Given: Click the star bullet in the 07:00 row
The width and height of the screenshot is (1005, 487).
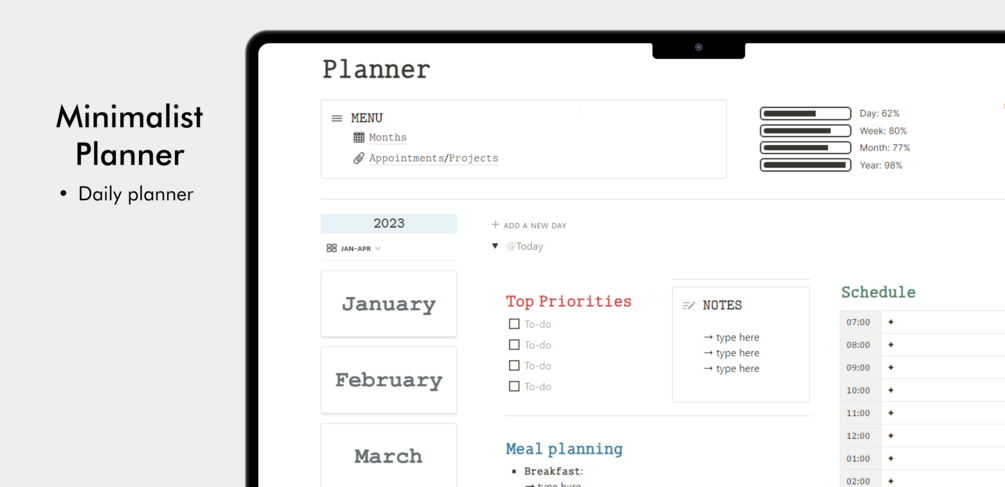Looking at the screenshot, I should 891,322.
